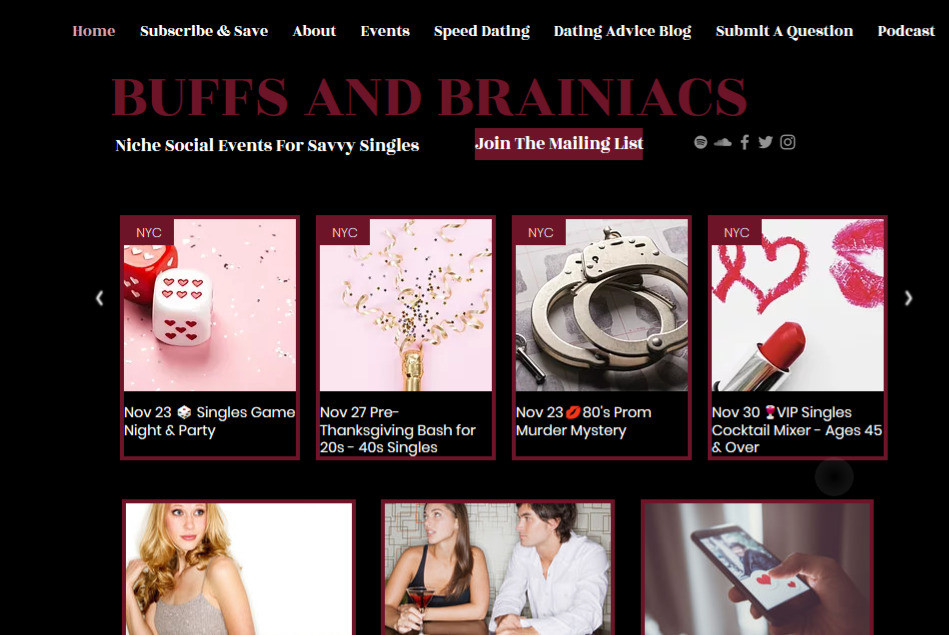
Task: Click the dark round floating button
Action: point(834,477)
